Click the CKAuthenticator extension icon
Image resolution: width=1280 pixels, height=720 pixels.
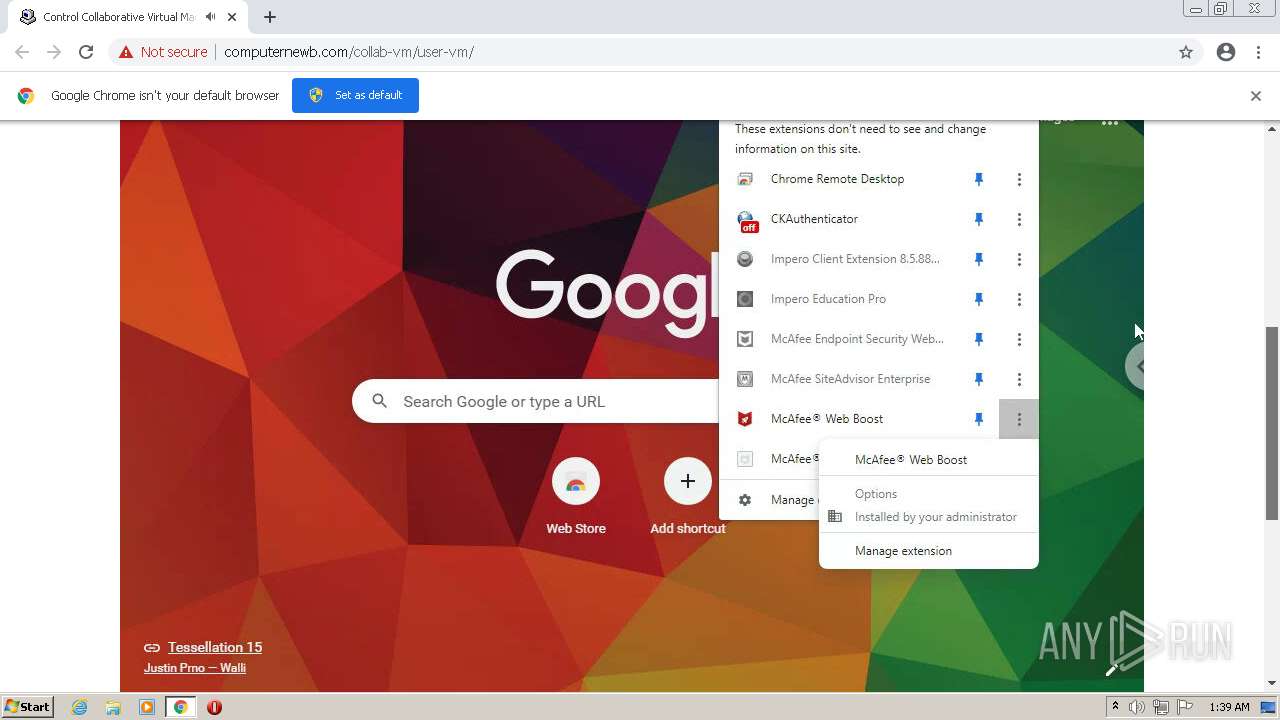click(746, 220)
